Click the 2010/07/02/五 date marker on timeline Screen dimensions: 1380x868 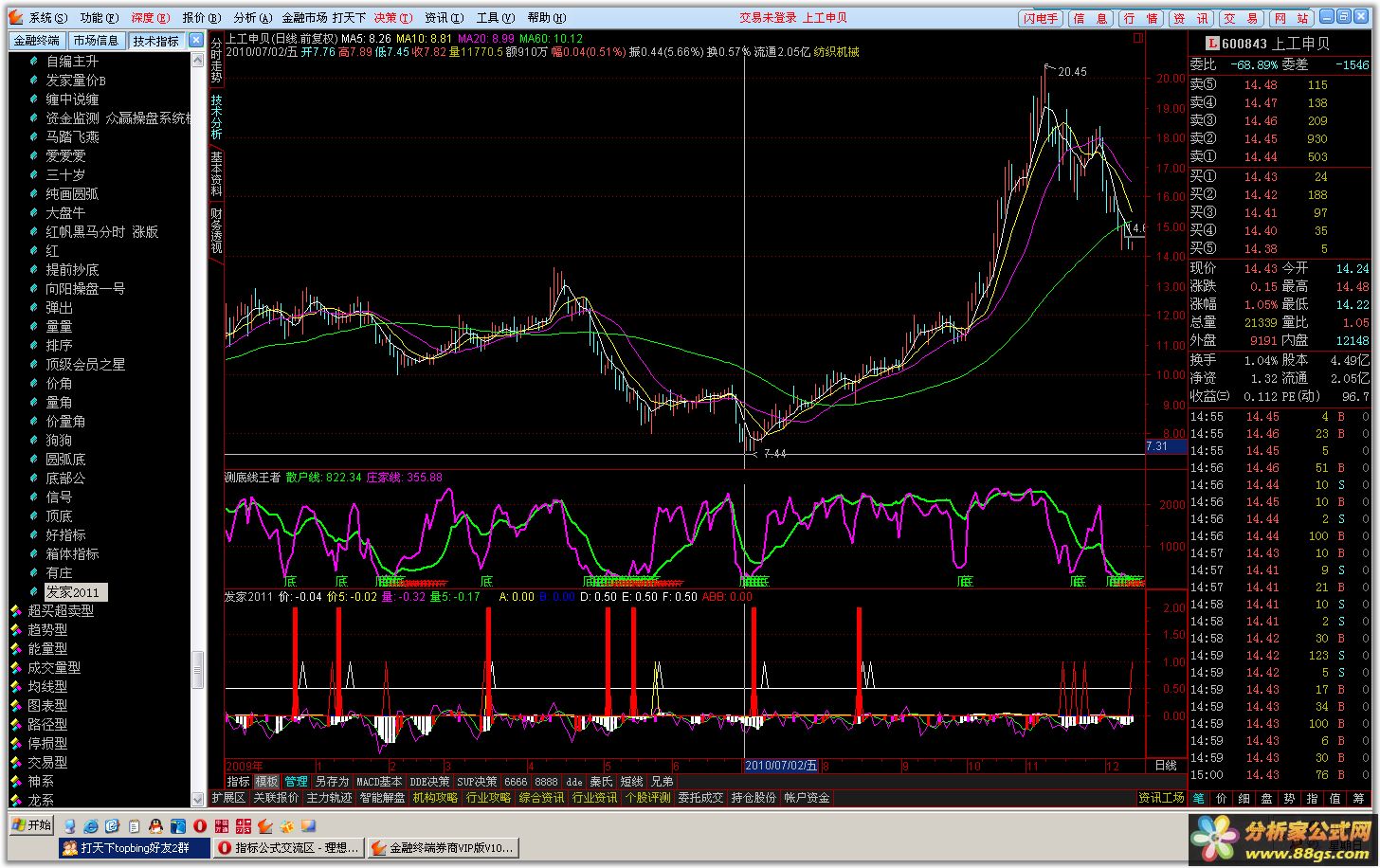(781, 766)
